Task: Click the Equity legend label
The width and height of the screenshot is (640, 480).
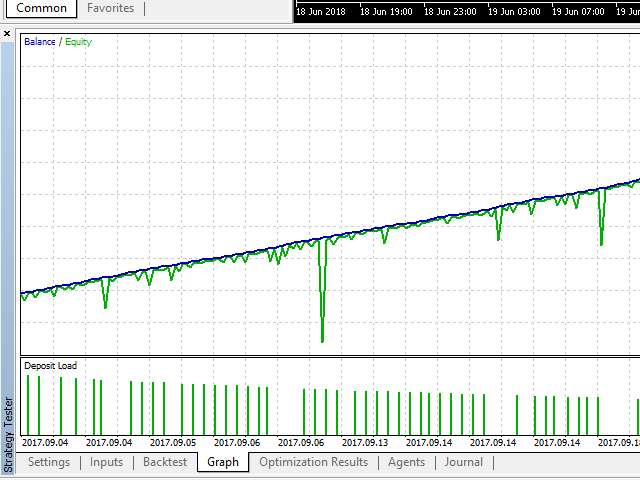Action: click(78, 42)
